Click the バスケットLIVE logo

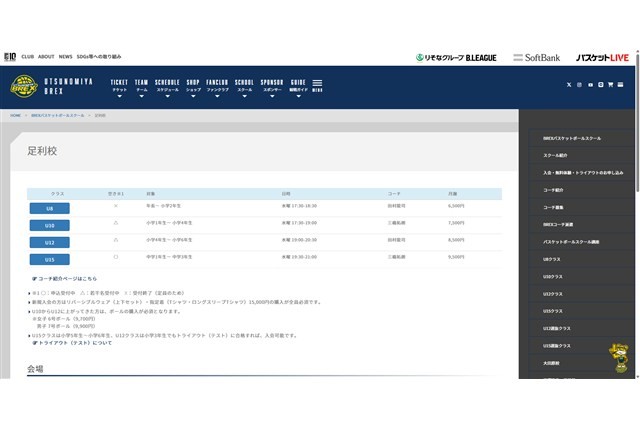click(x=602, y=57)
